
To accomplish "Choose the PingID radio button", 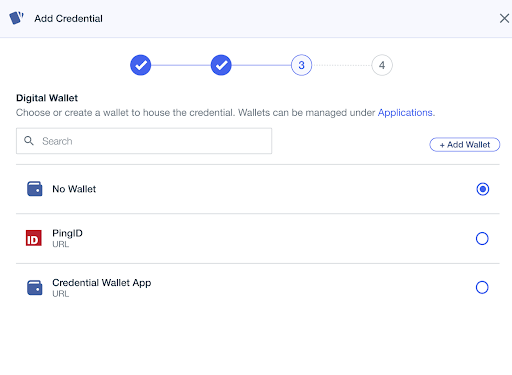I will point(482,238).
